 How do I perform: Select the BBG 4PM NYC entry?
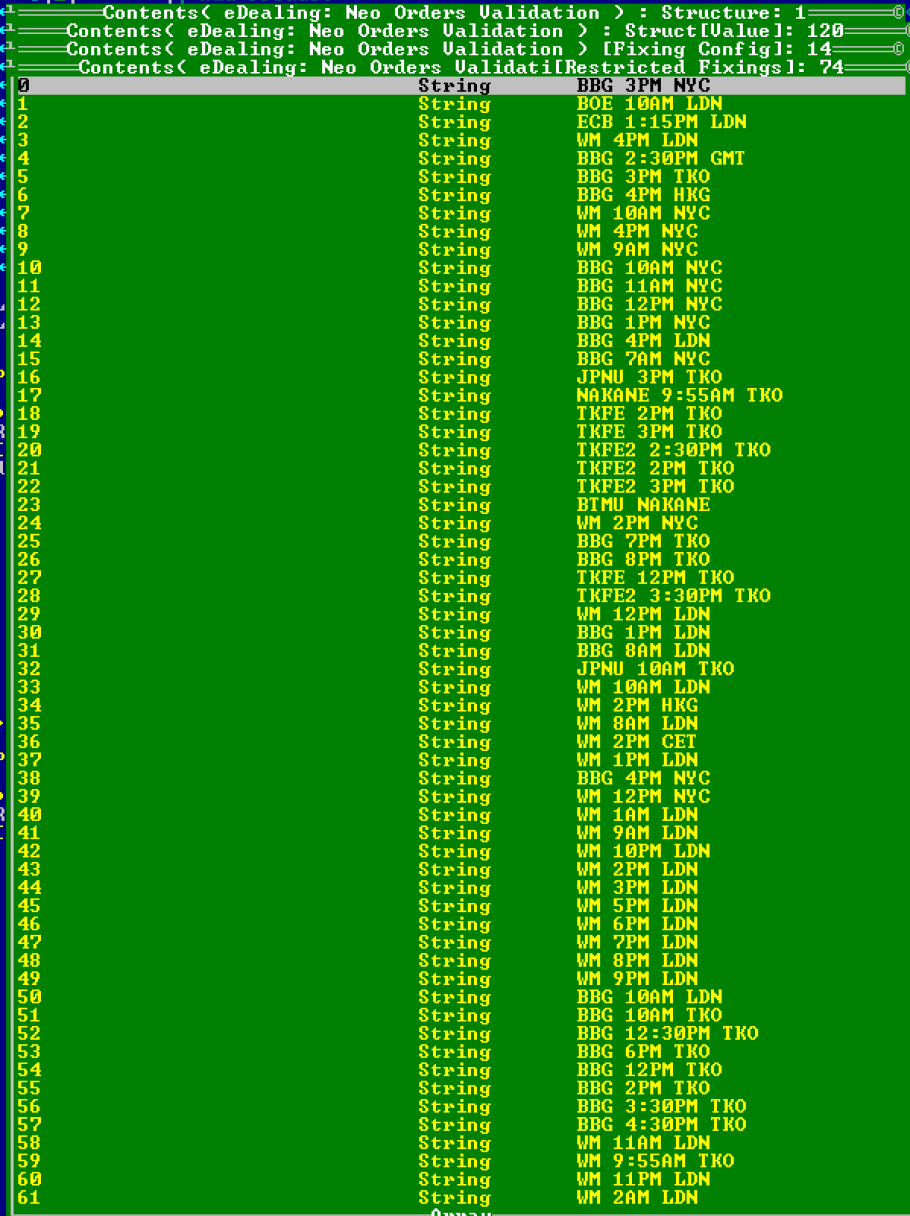coord(643,777)
